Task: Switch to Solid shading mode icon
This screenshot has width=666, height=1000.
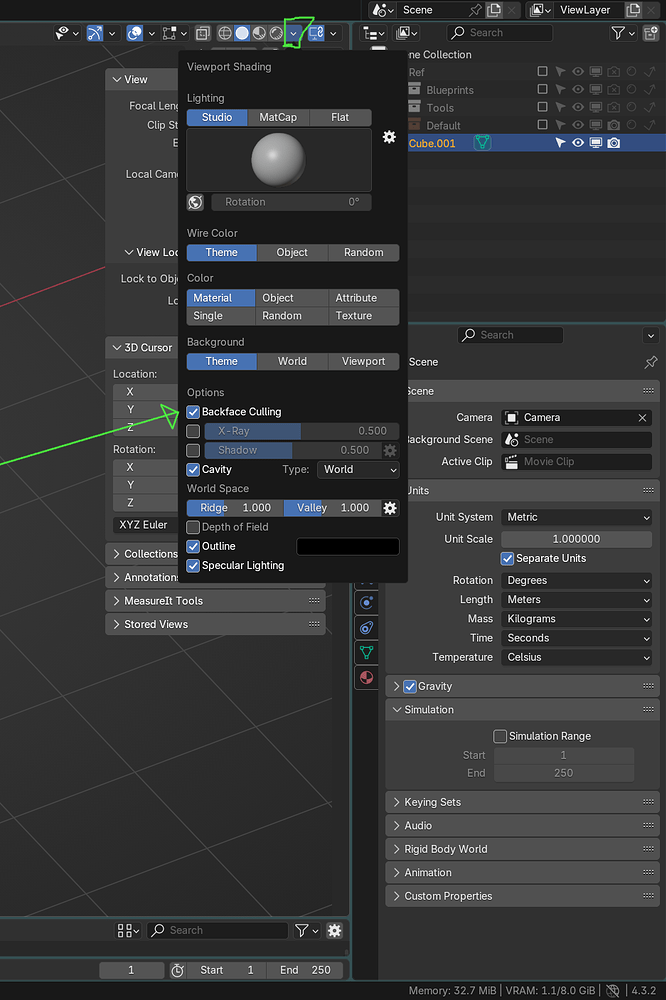Action: pos(242,33)
